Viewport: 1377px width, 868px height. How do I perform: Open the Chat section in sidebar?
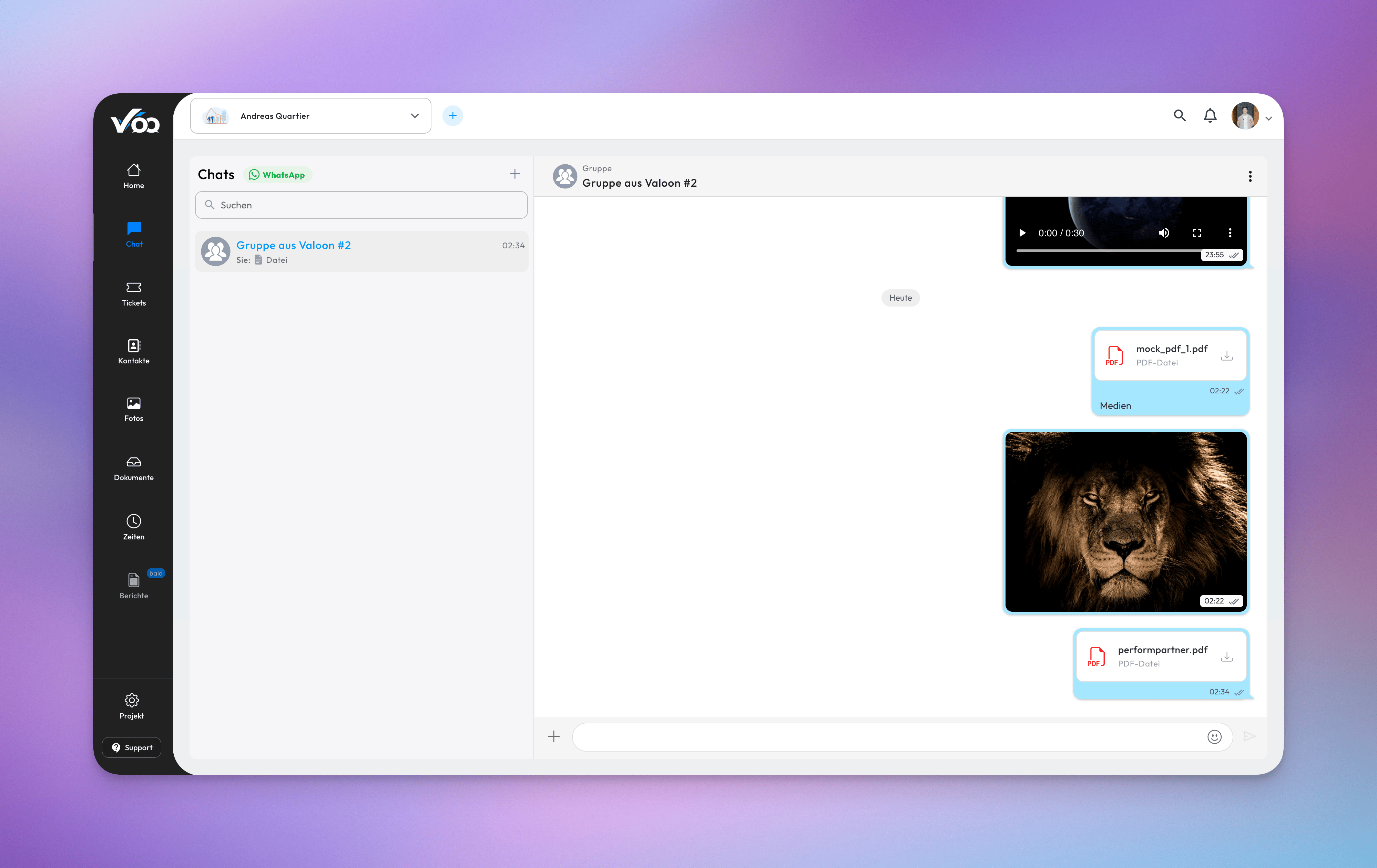[133, 234]
